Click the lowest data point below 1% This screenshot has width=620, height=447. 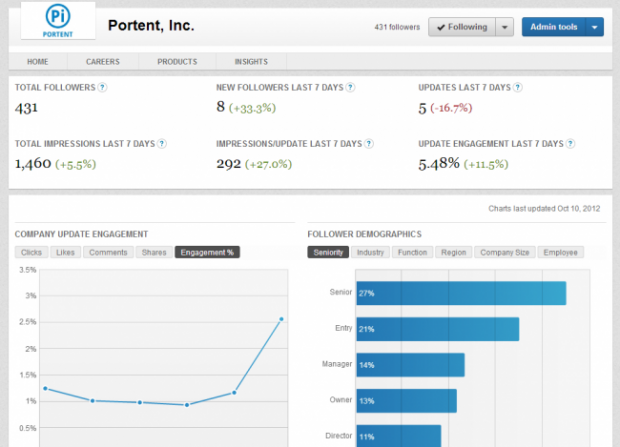187,405
